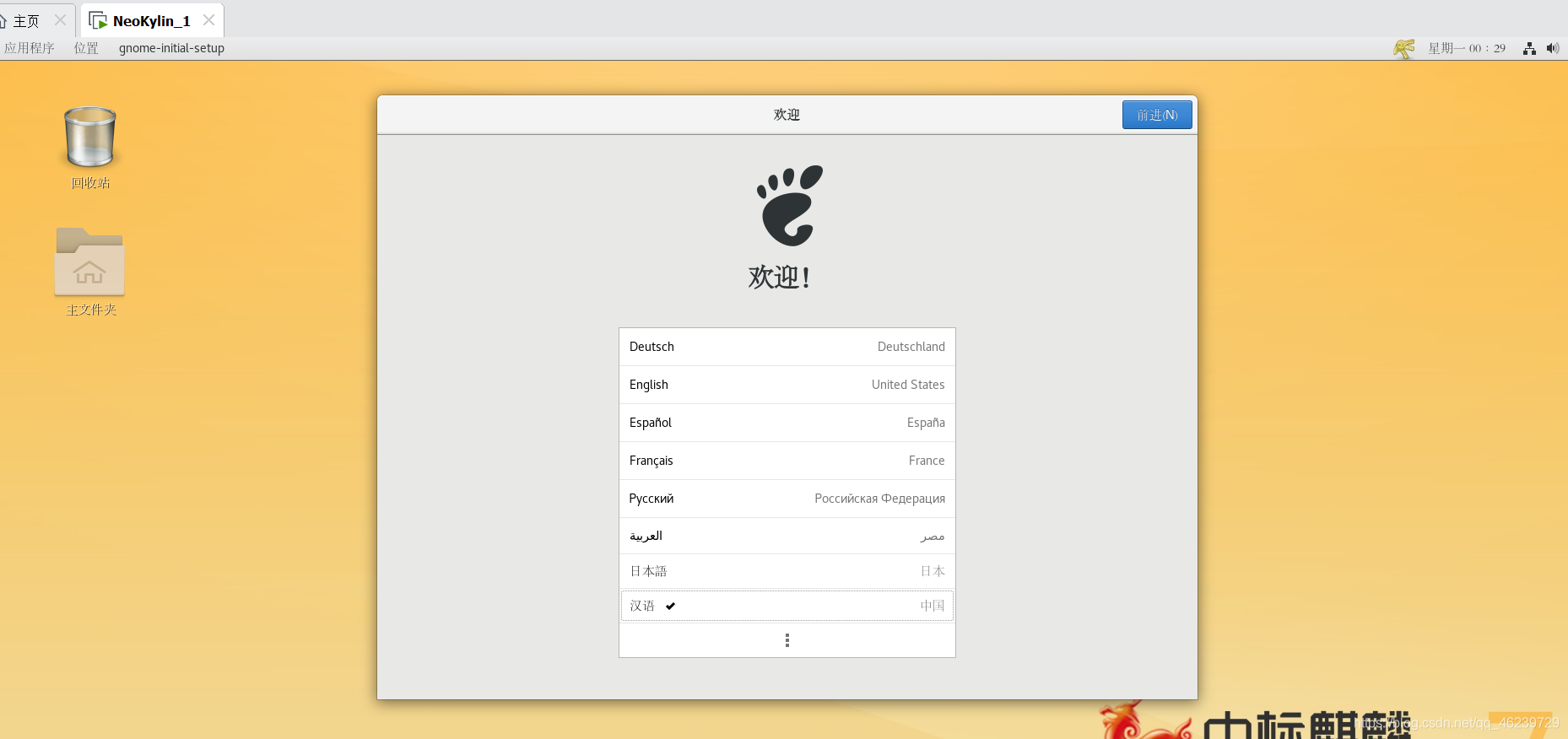Open the 回收站 trash icon on desktop

(x=90, y=138)
